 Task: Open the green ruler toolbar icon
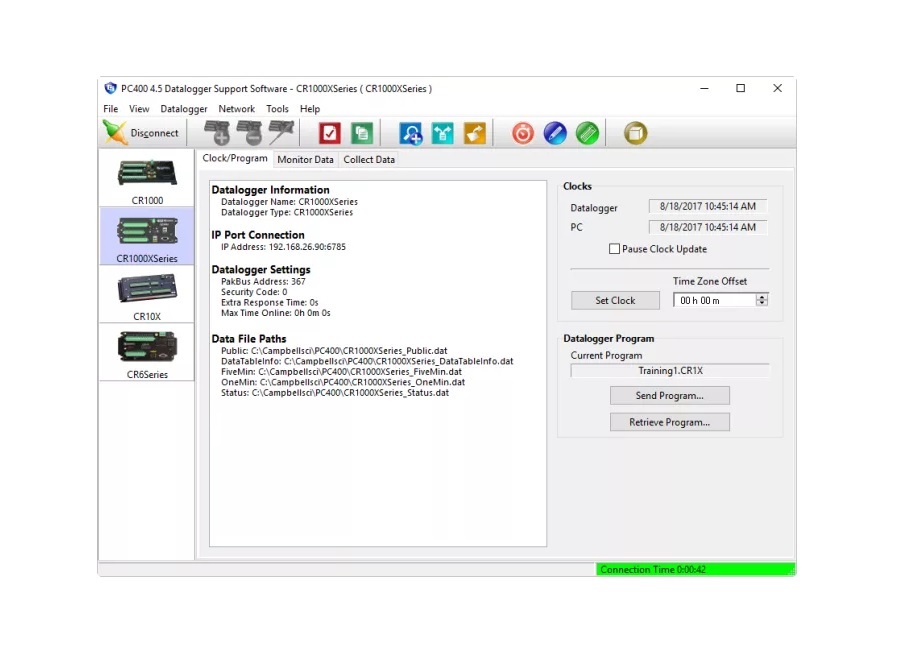click(x=587, y=133)
